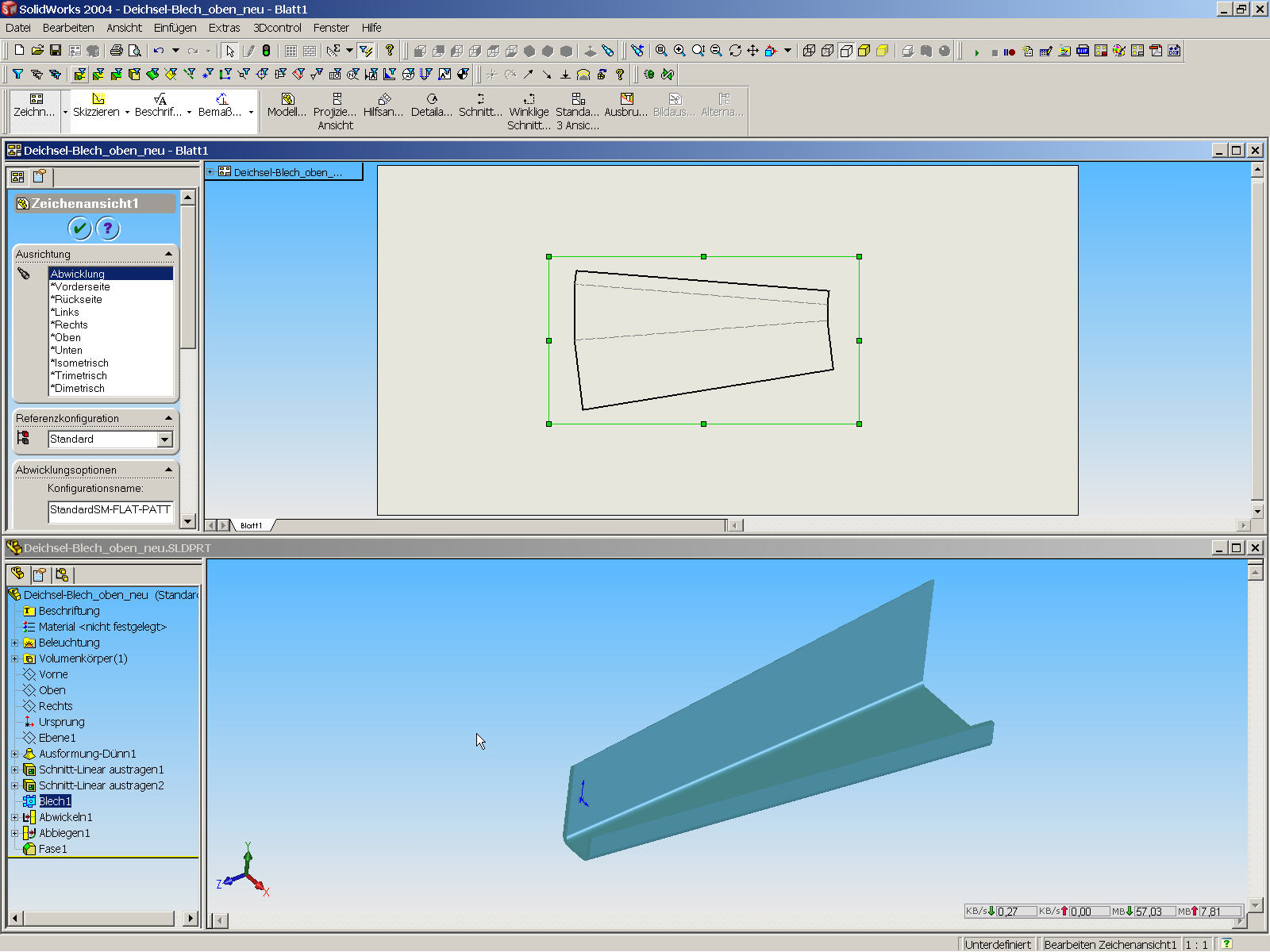Viewport: 1270px width, 952px height.
Task: Collapse the Ausrichtung section header
Action: tap(168, 254)
